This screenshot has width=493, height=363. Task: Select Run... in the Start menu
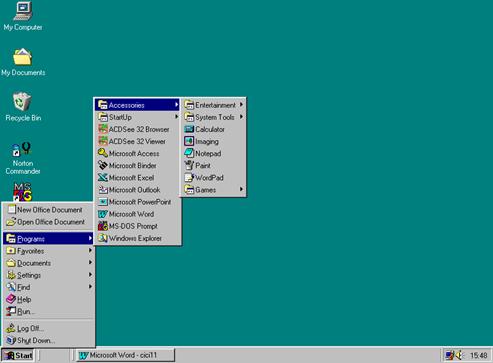coord(49,311)
